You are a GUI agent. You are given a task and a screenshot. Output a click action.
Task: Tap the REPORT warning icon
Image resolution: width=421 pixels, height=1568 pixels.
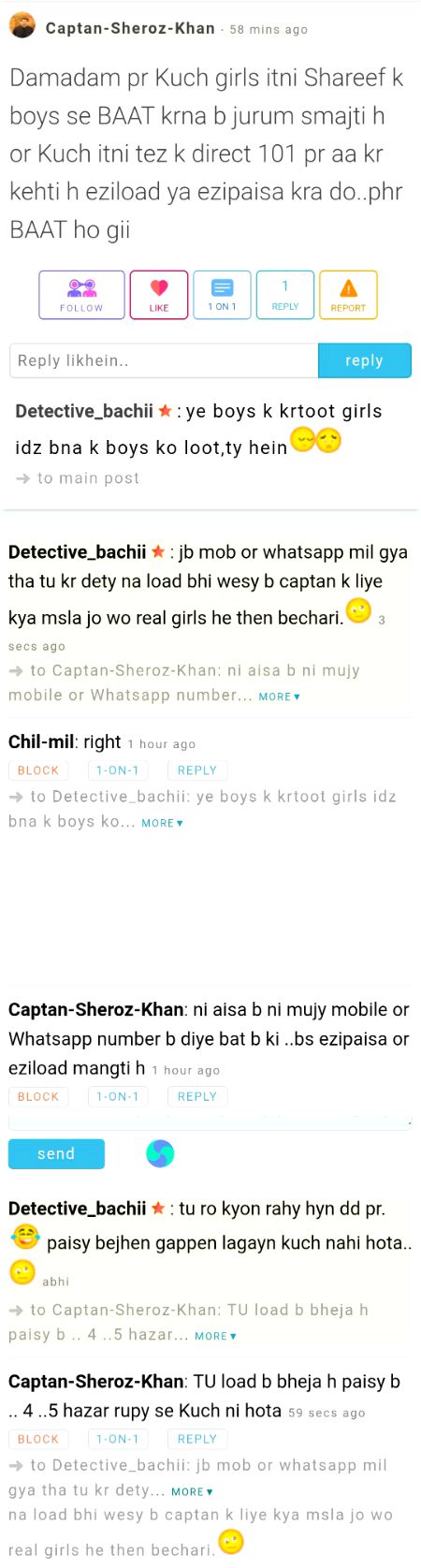pos(348,295)
